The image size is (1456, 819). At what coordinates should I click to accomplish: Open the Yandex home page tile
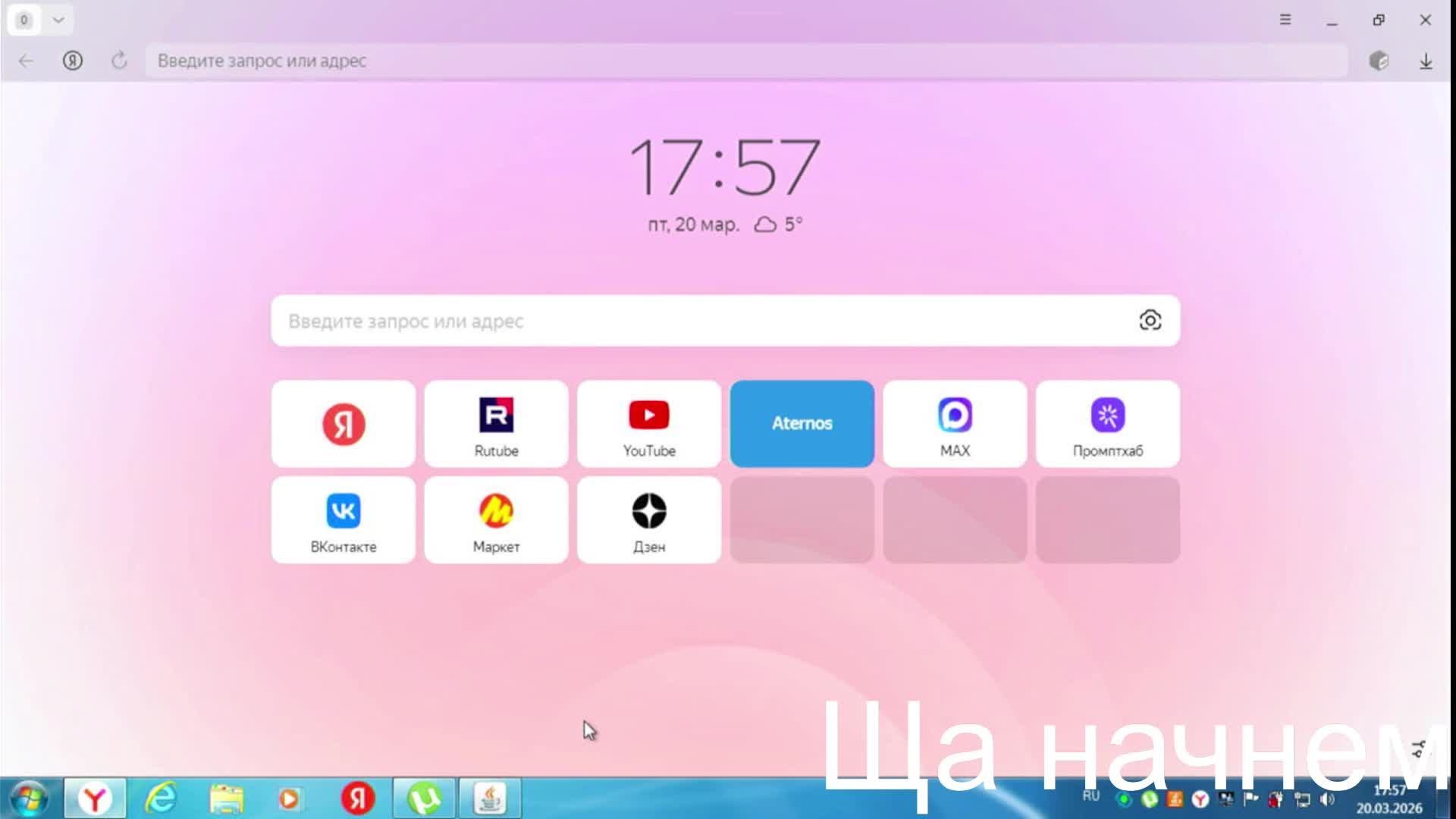[343, 423]
